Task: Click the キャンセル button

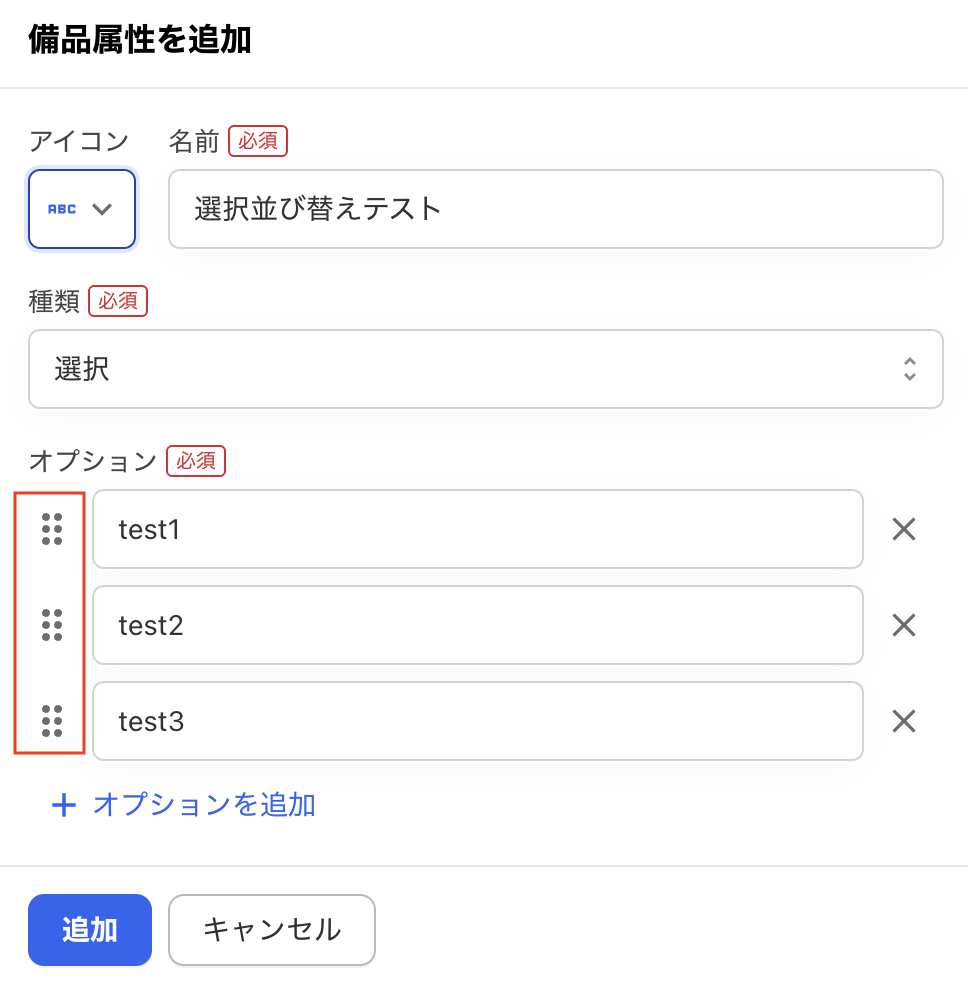Action: point(271,929)
